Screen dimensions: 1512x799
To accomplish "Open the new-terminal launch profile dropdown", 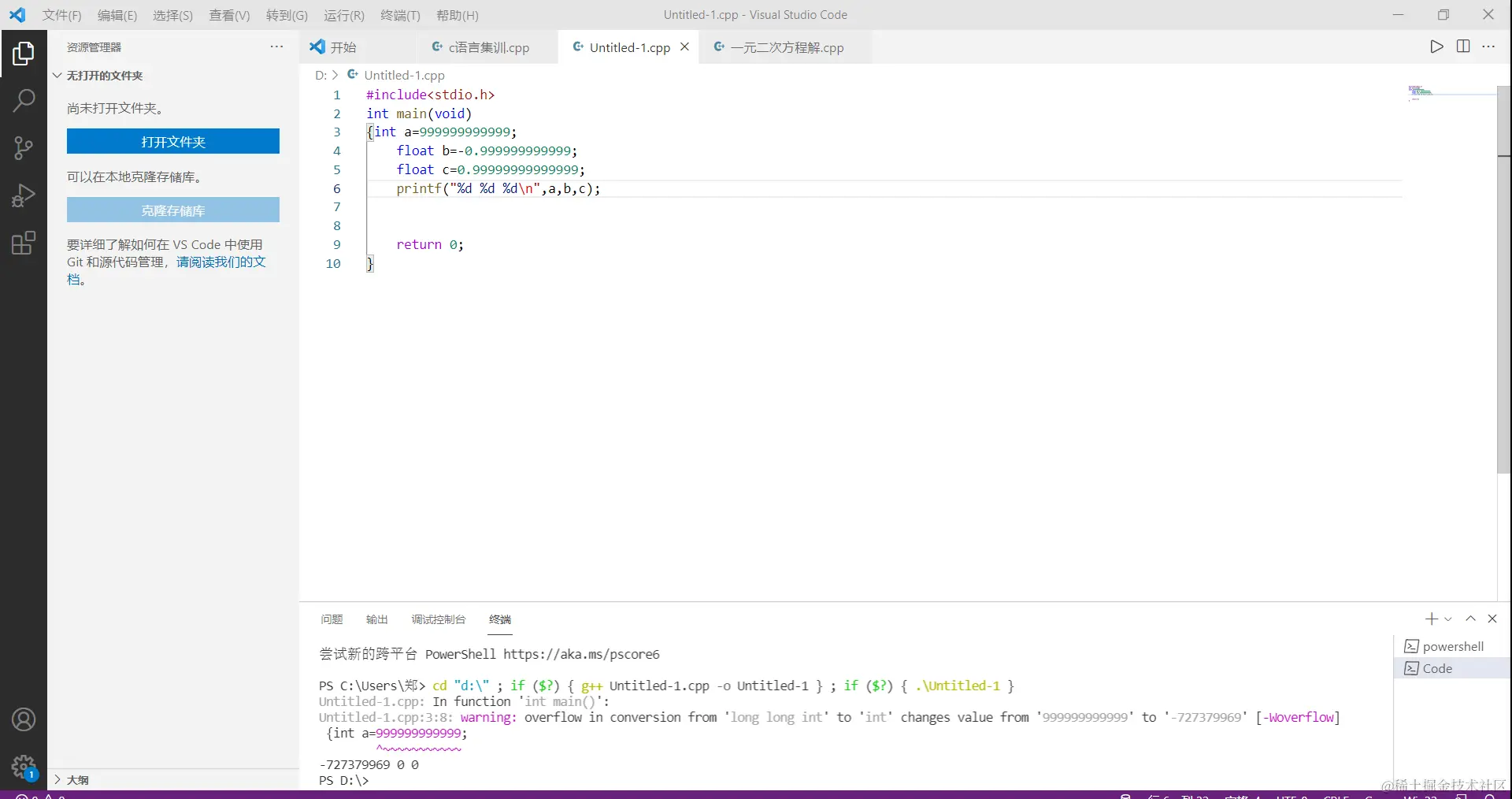I will click(1448, 619).
